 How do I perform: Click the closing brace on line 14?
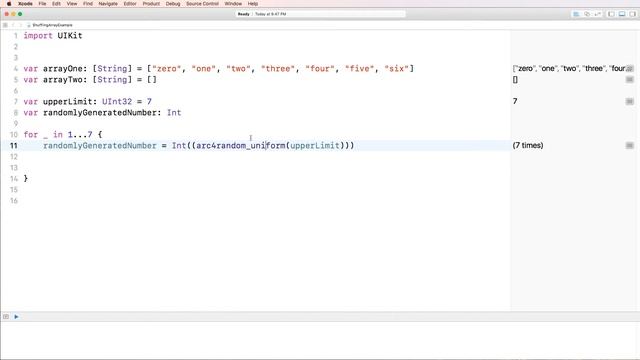coord(26,178)
